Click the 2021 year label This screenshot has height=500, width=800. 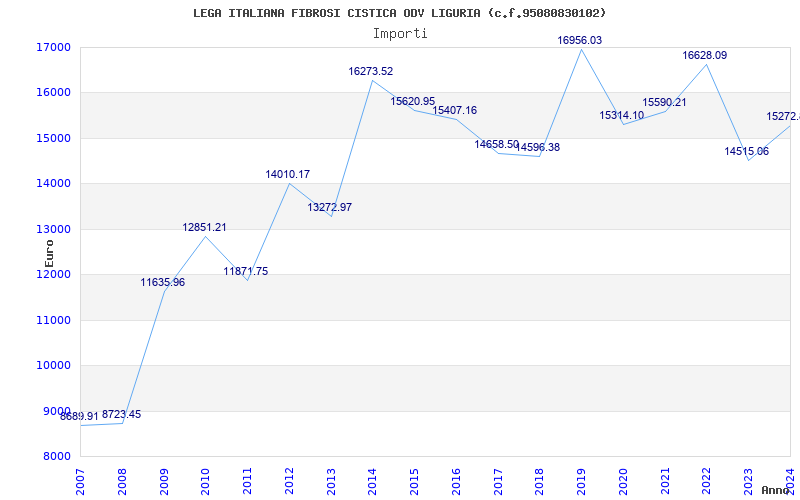(665, 482)
